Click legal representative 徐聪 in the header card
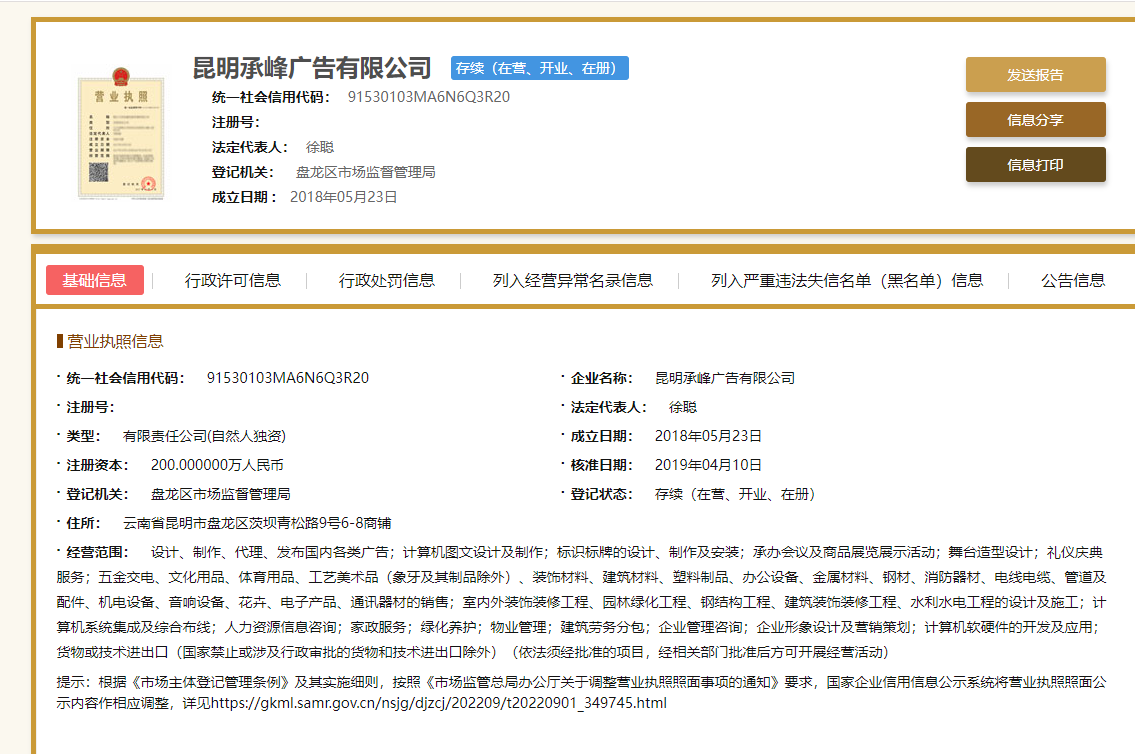The height and width of the screenshot is (754, 1135). pos(320,147)
